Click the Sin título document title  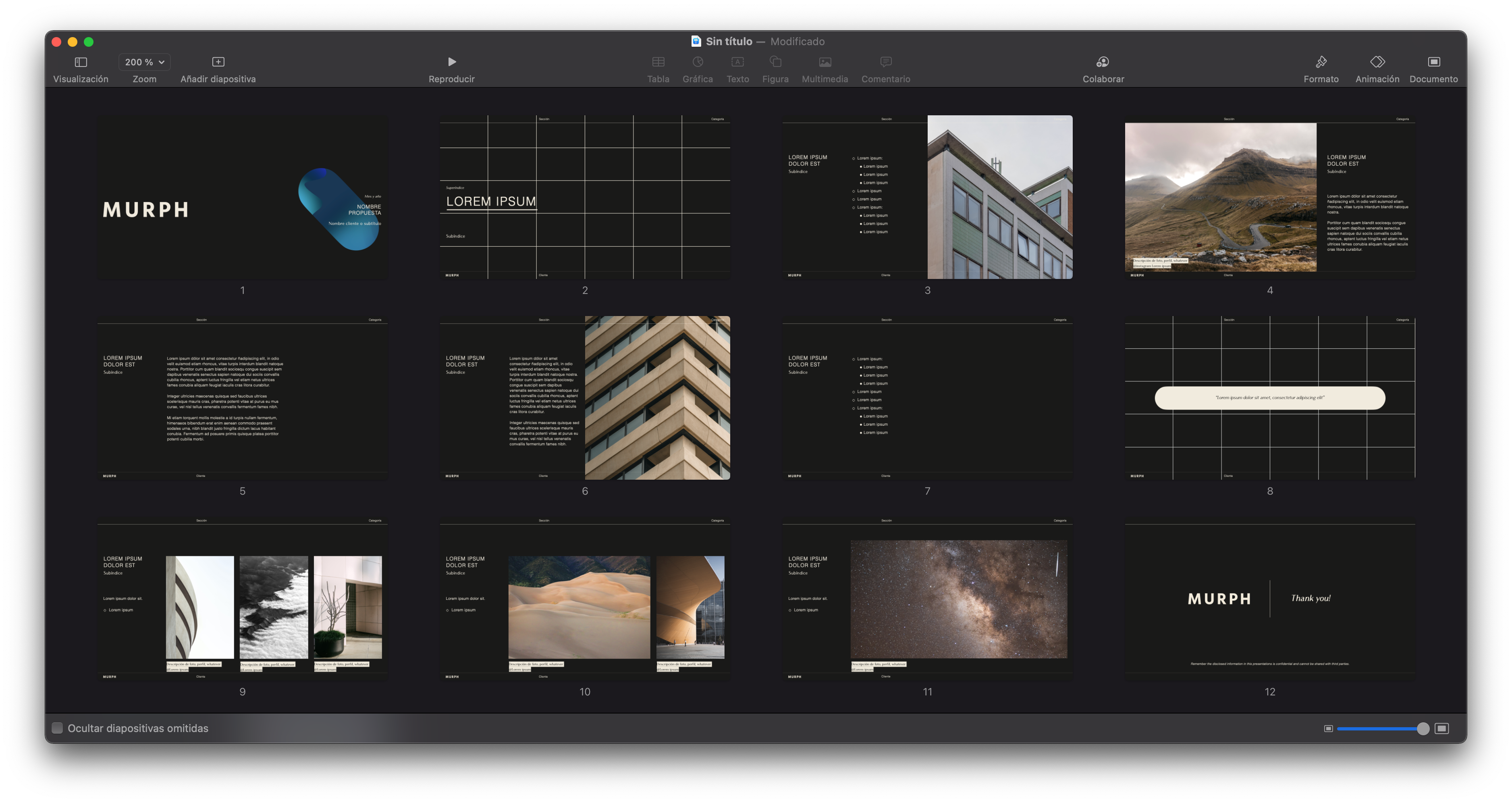pyautogui.click(x=729, y=42)
